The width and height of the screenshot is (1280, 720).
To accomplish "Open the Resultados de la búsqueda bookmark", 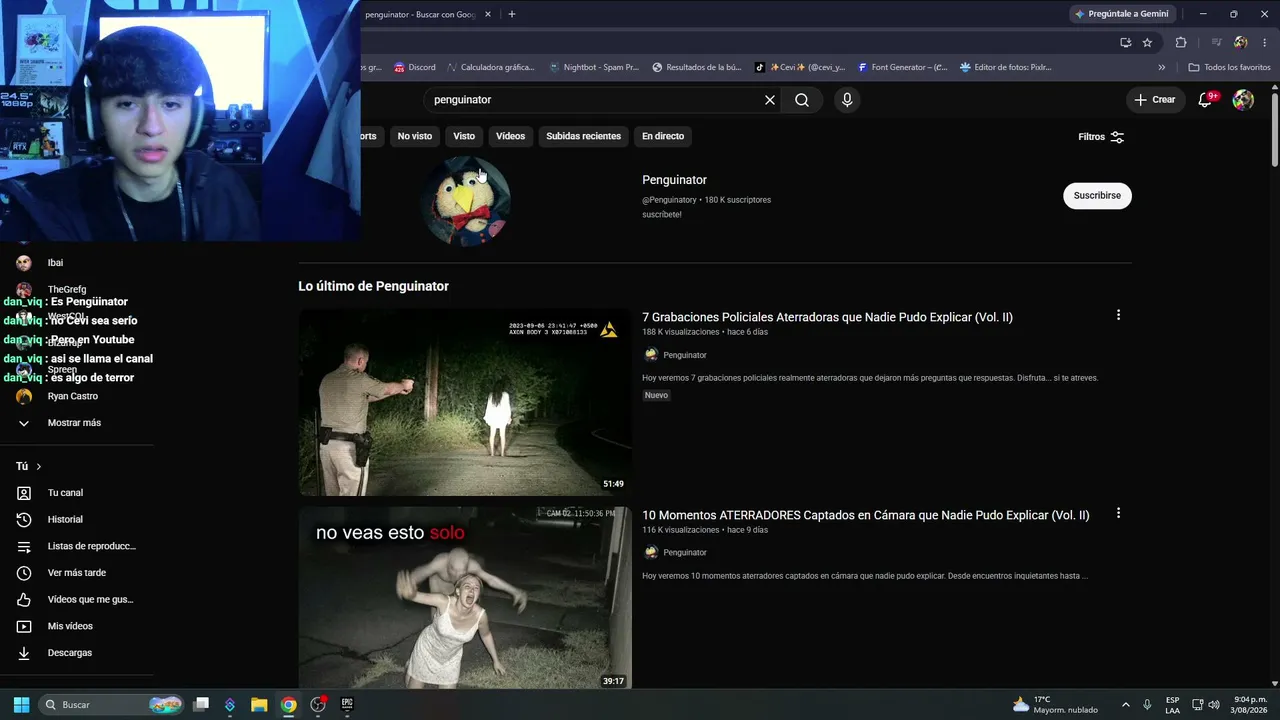I will point(697,68).
